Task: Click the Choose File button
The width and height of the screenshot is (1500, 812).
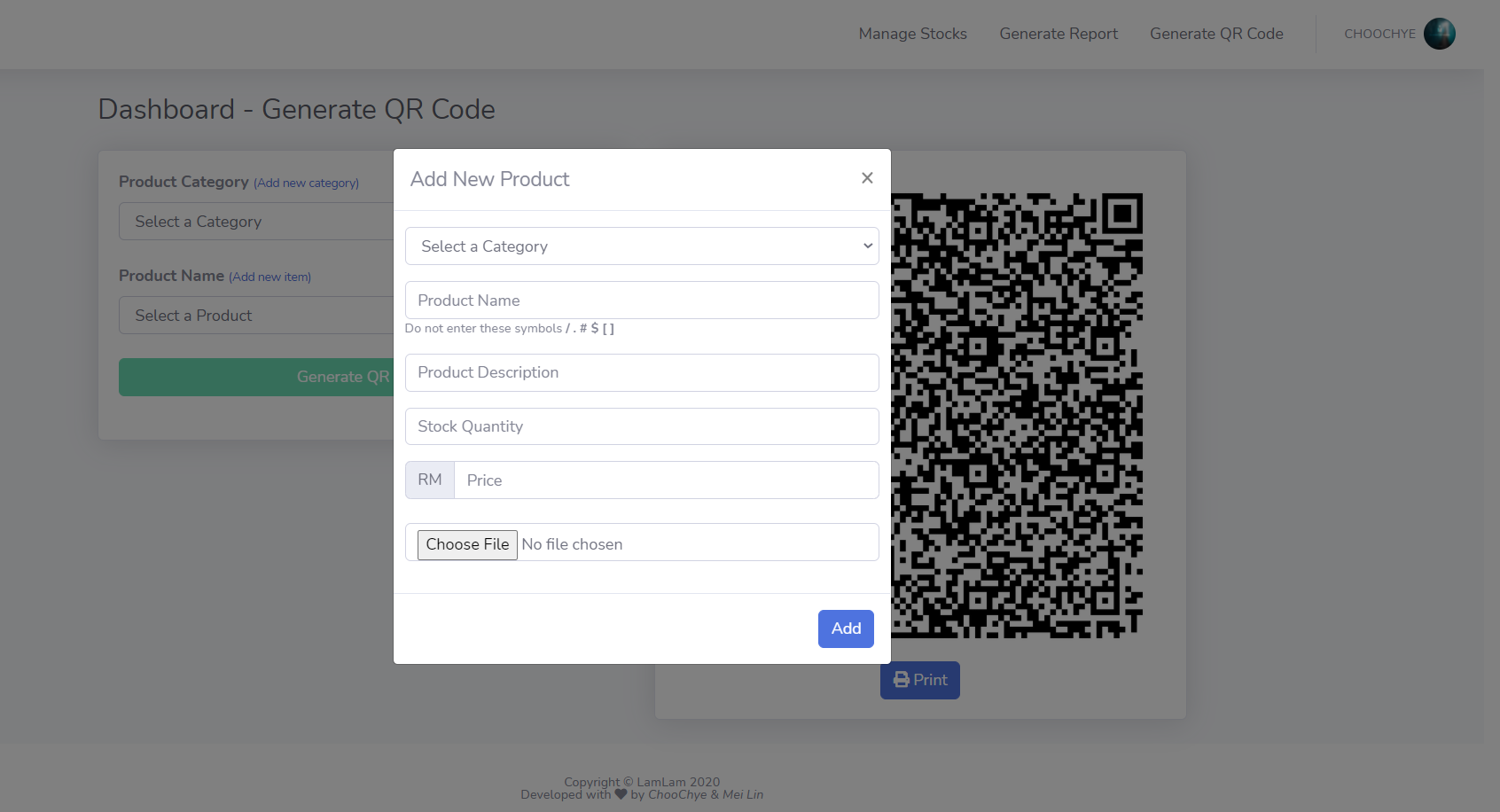Action: pos(467,544)
